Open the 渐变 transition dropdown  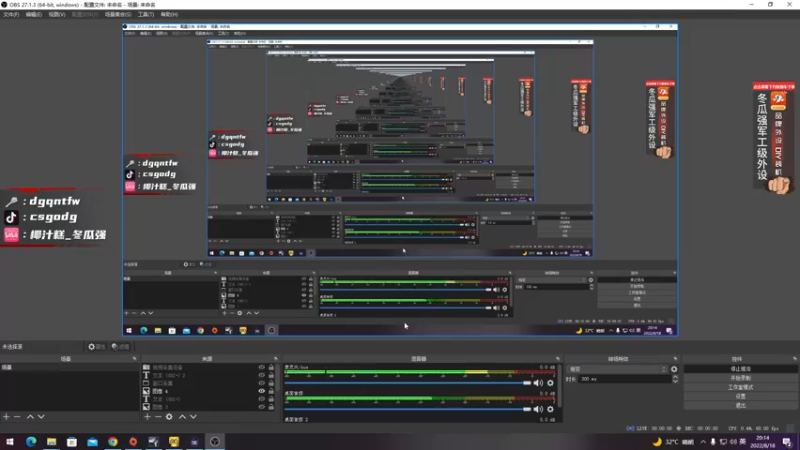(617, 369)
